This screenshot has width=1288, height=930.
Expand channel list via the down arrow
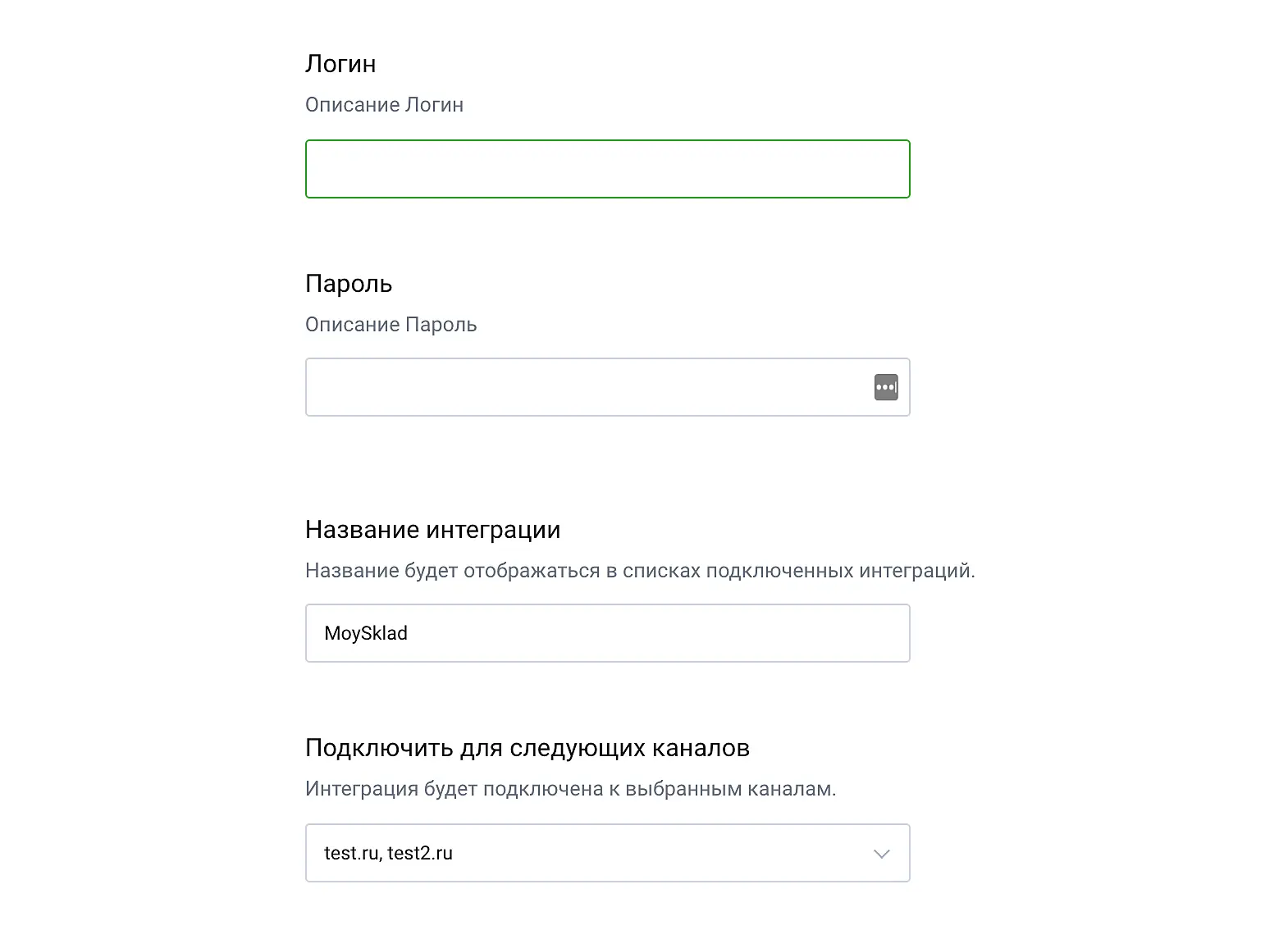coord(882,854)
